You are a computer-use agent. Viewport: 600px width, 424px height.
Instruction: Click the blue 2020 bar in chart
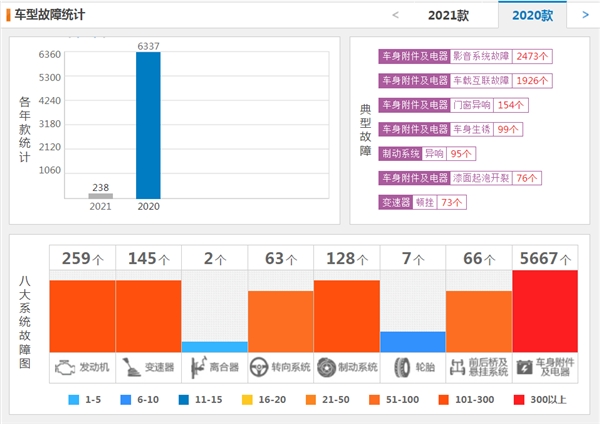(x=148, y=125)
